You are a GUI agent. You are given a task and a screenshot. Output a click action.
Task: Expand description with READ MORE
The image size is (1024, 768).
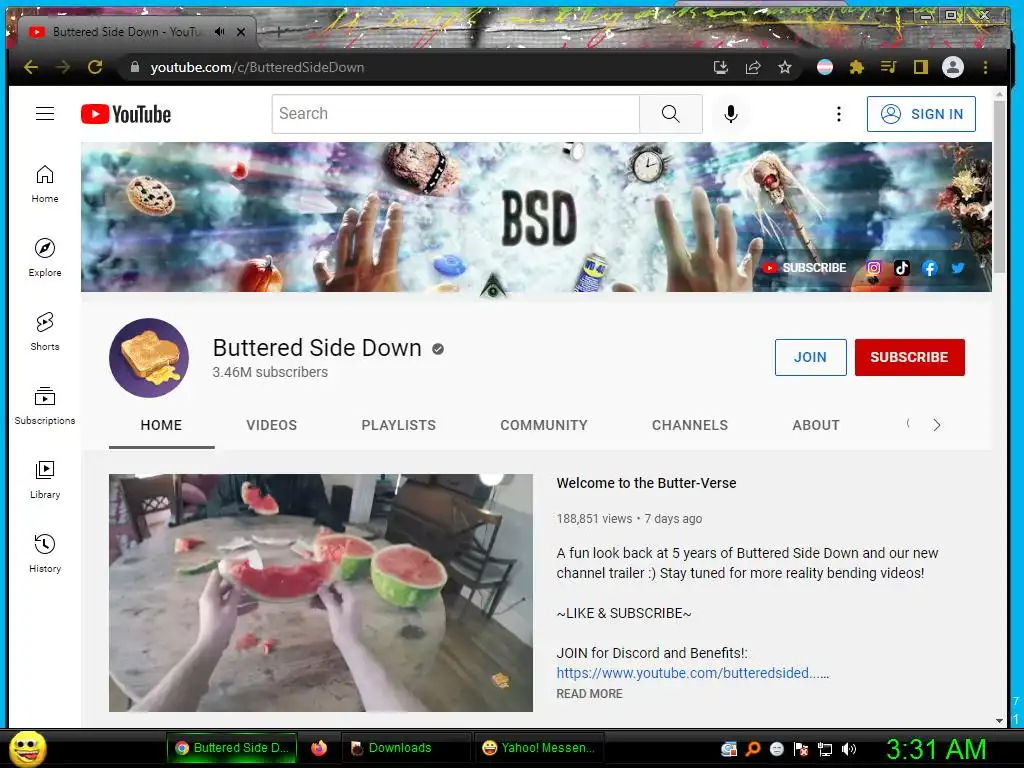point(589,694)
